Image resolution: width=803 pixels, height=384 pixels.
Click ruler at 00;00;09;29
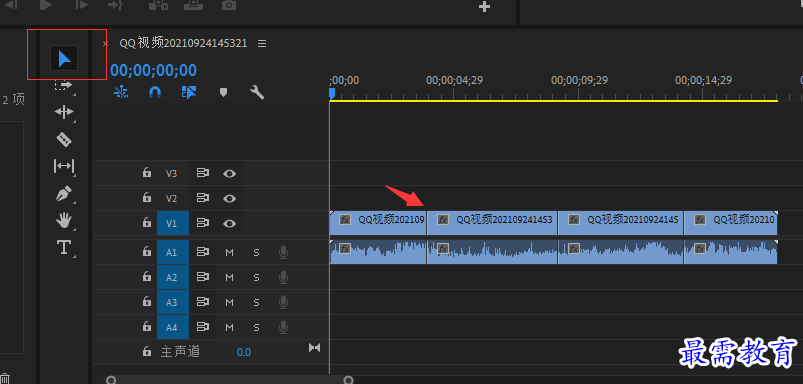pos(579,80)
